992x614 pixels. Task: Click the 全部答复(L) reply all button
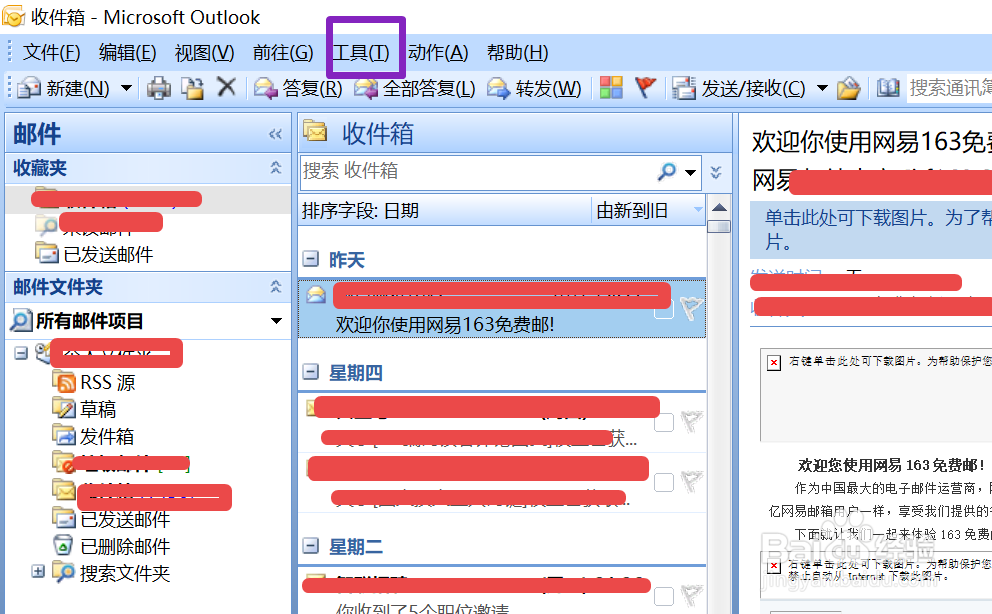[414, 89]
